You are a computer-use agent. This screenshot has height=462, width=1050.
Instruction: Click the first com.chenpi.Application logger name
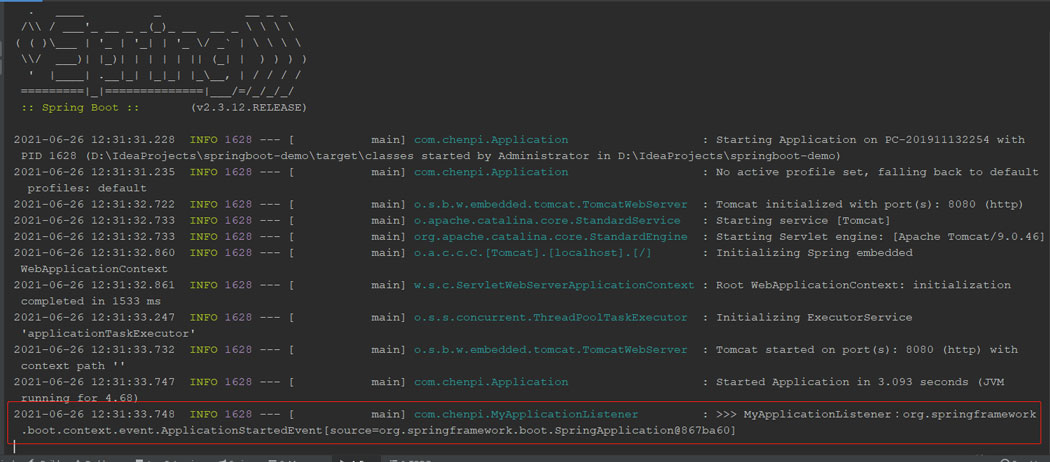tap(490, 140)
